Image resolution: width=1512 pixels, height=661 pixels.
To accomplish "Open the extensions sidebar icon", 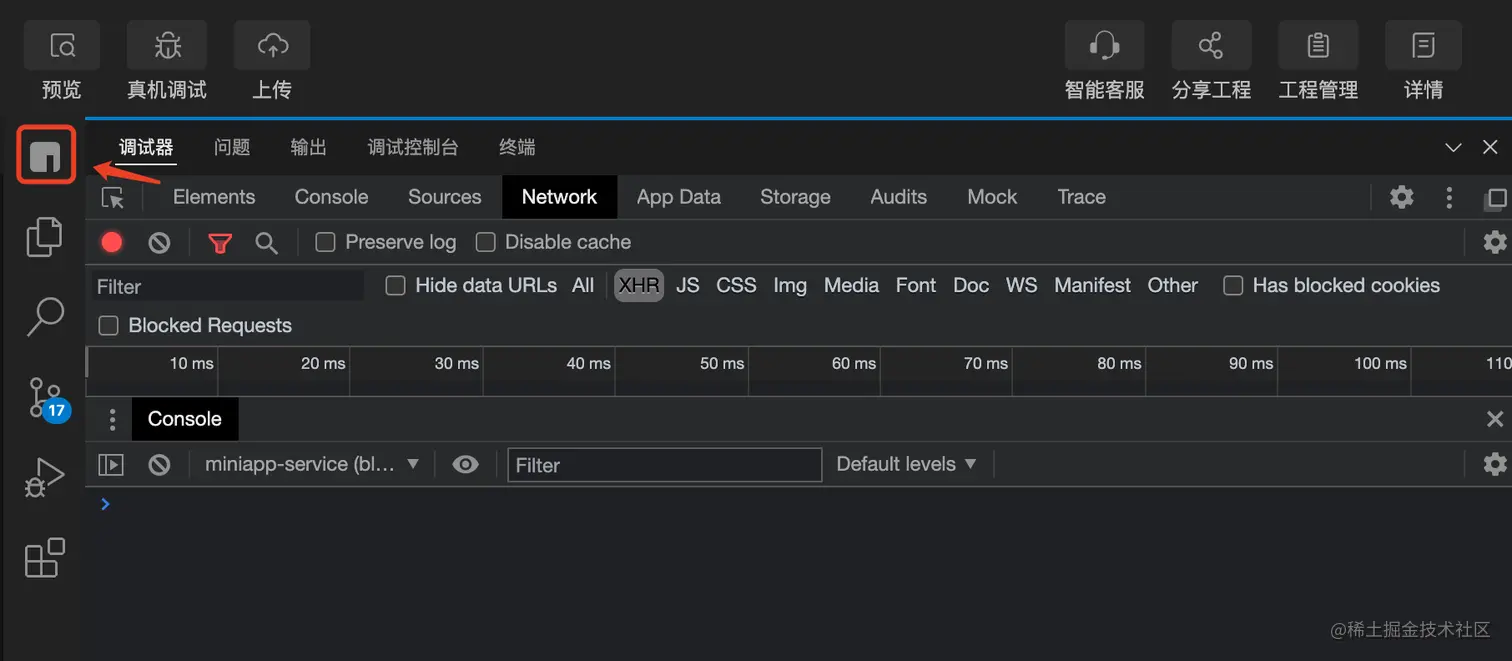I will pos(44,558).
